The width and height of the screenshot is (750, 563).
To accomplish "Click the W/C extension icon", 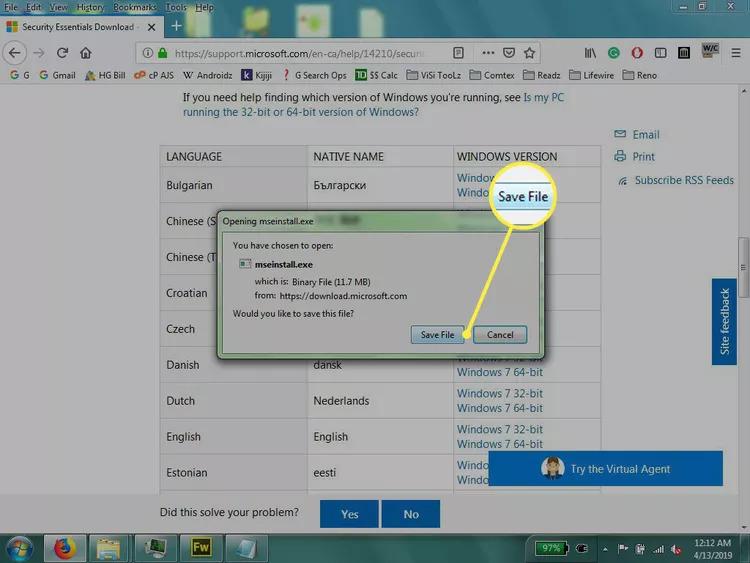I will (x=710, y=51).
